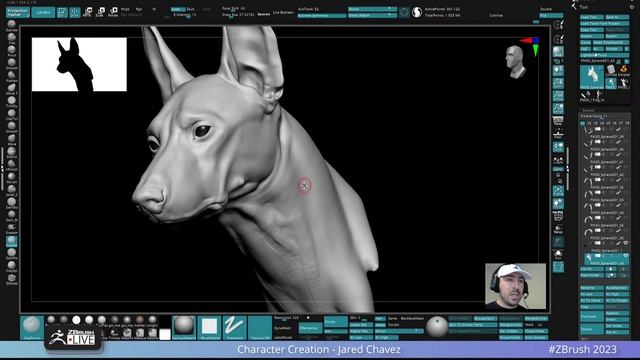640x360 pixels.
Task: Open the Texture Off selector
Action: click(260, 327)
